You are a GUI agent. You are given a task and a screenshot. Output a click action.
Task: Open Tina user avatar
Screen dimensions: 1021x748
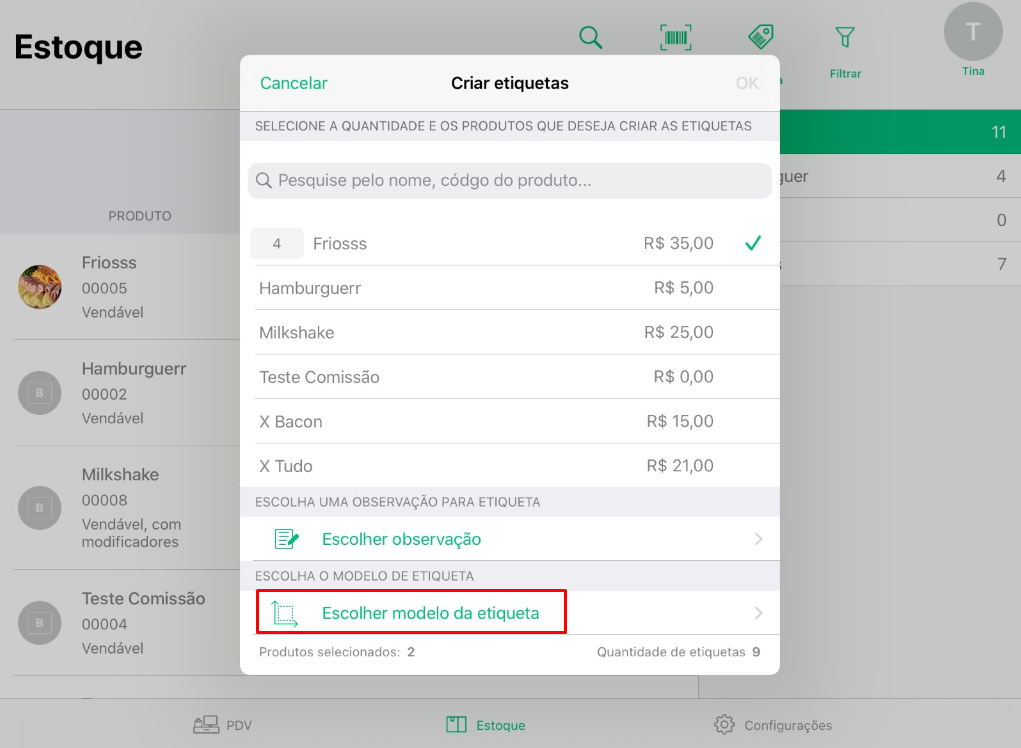[973, 32]
